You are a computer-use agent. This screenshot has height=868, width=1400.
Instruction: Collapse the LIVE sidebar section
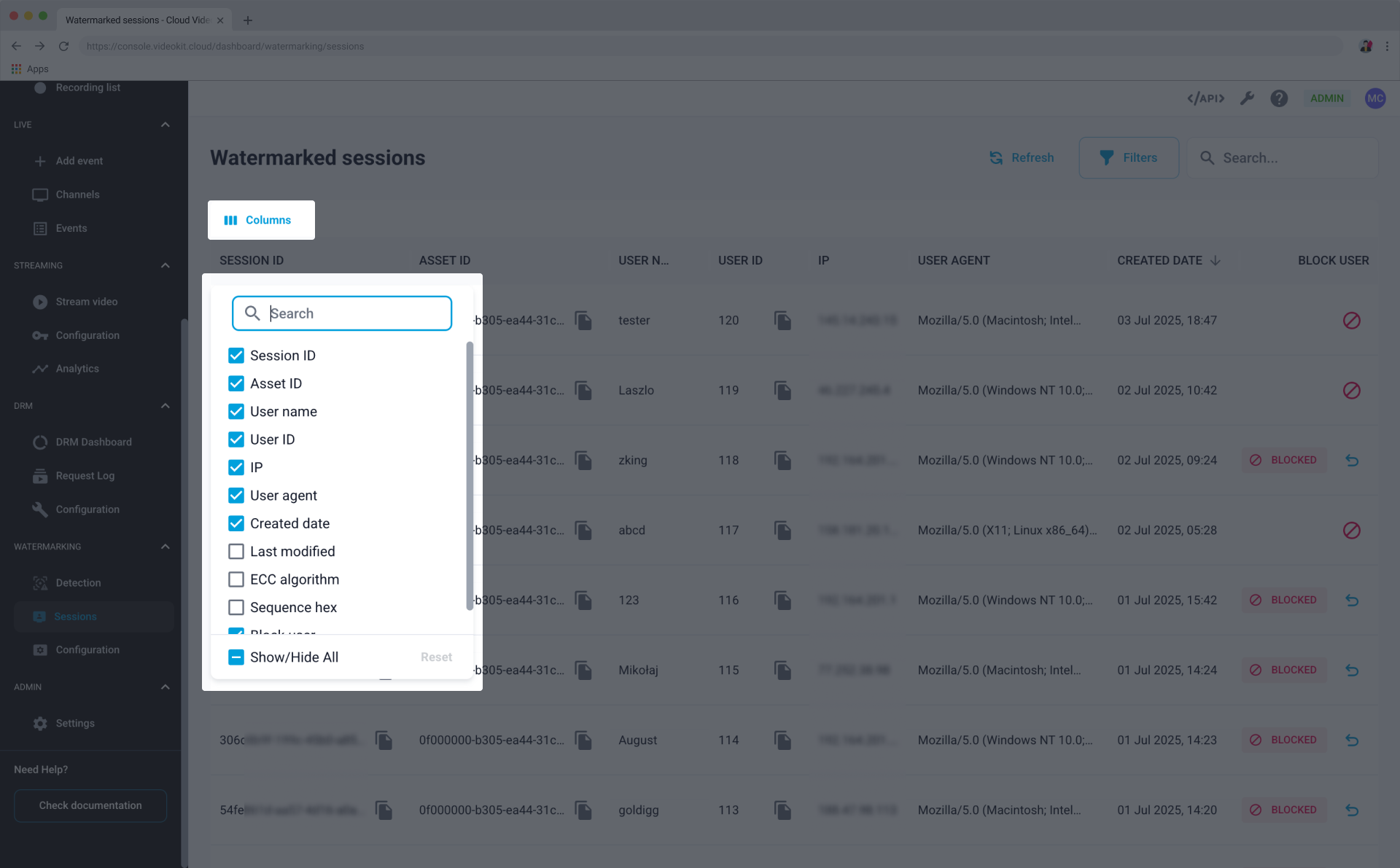[x=166, y=125]
